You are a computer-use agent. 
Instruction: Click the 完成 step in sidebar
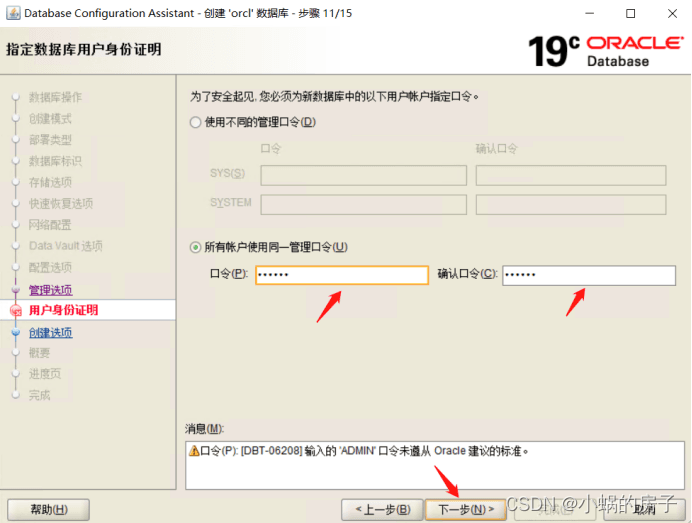(x=39, y=395)
